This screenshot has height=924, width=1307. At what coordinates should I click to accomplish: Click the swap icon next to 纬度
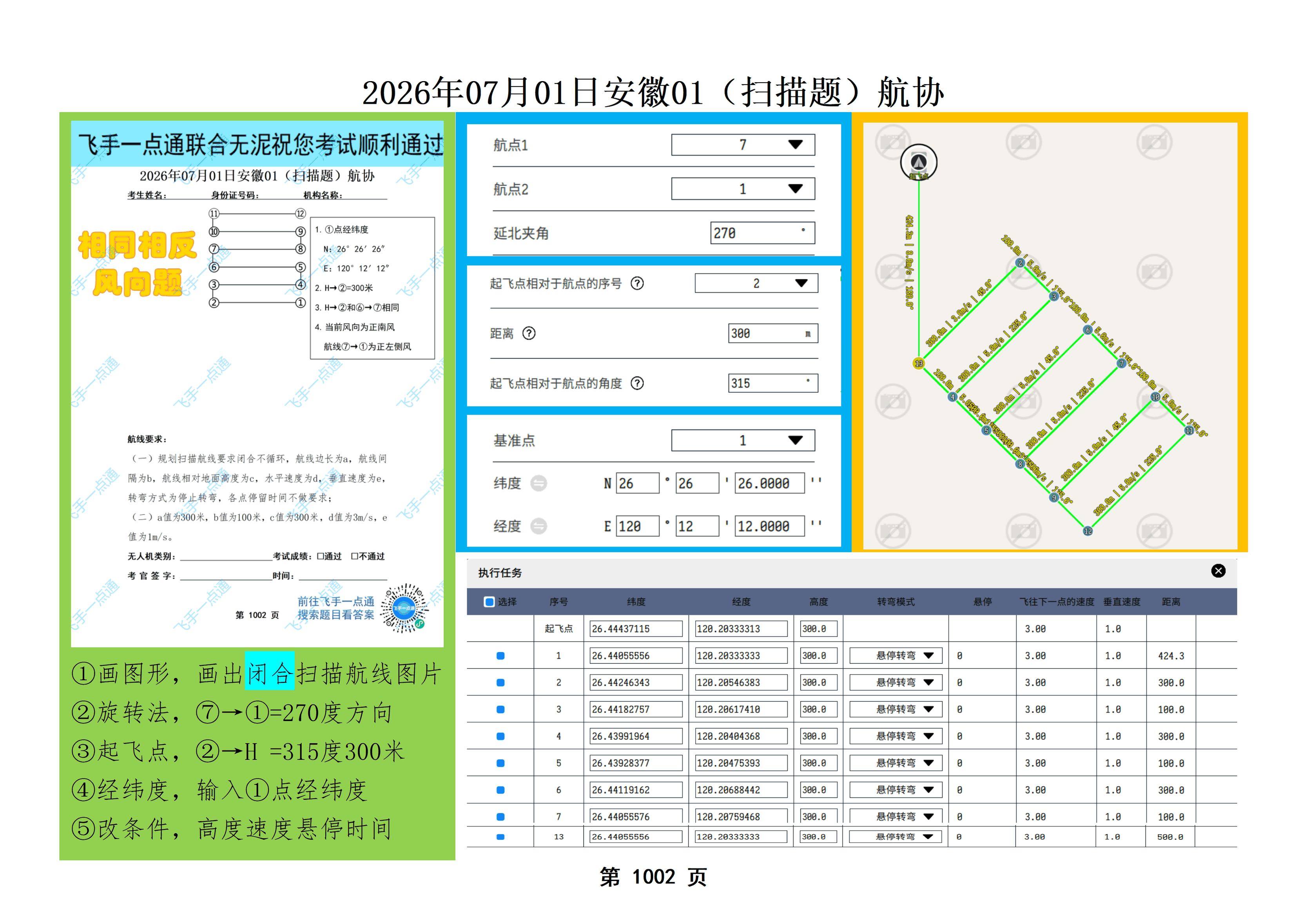click(538, 483)
